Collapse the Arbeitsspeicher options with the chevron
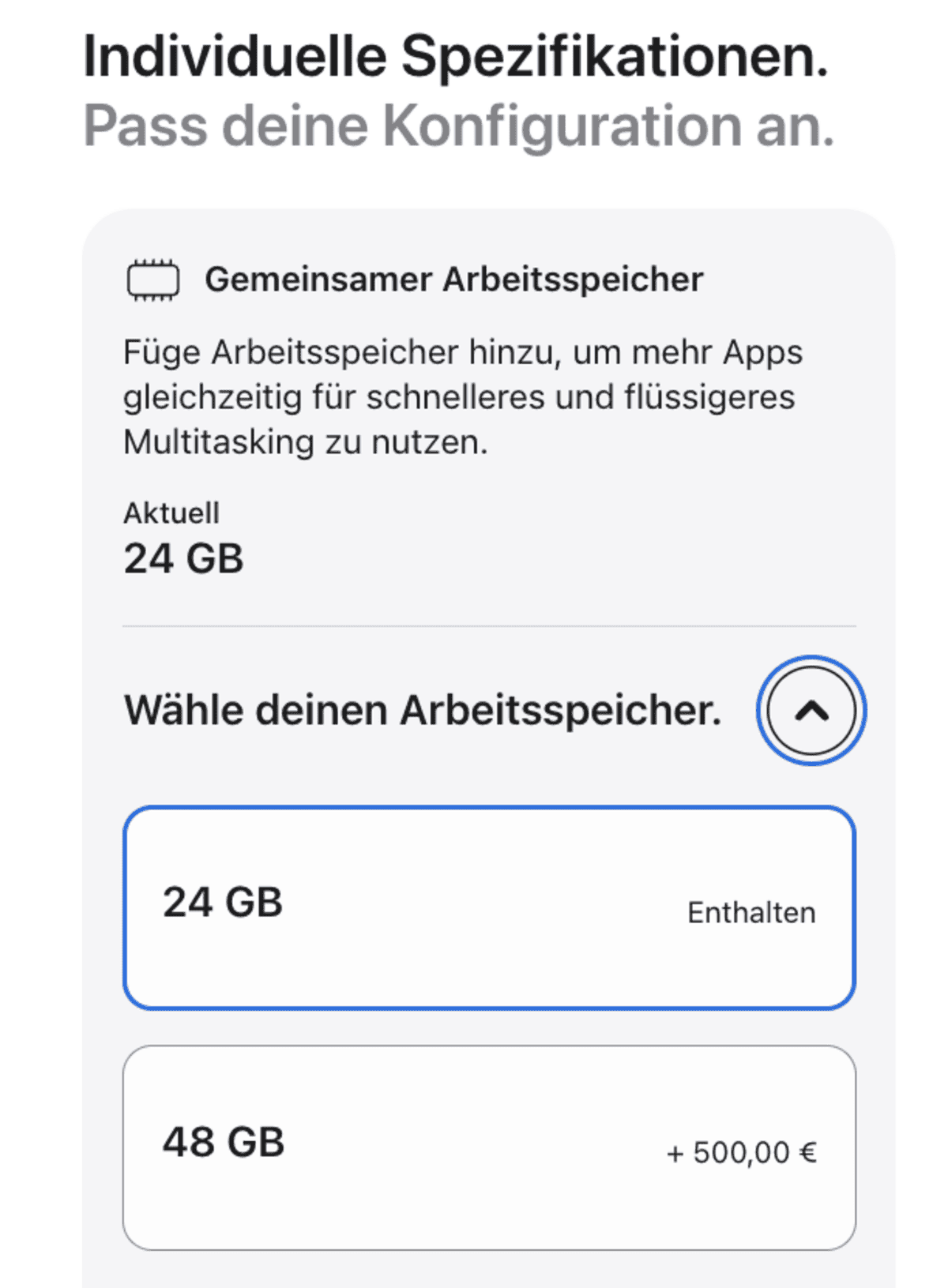 click(811, 711)
